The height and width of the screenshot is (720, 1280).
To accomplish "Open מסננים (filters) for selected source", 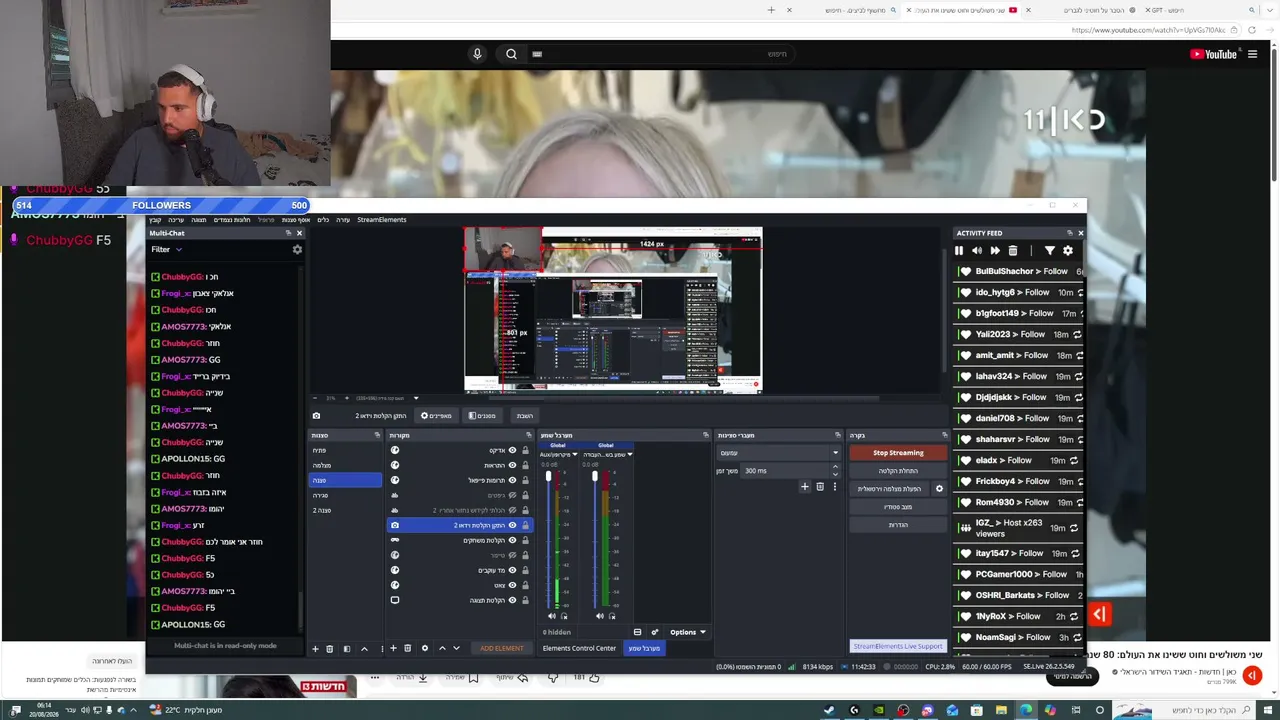I will point(481,416).
